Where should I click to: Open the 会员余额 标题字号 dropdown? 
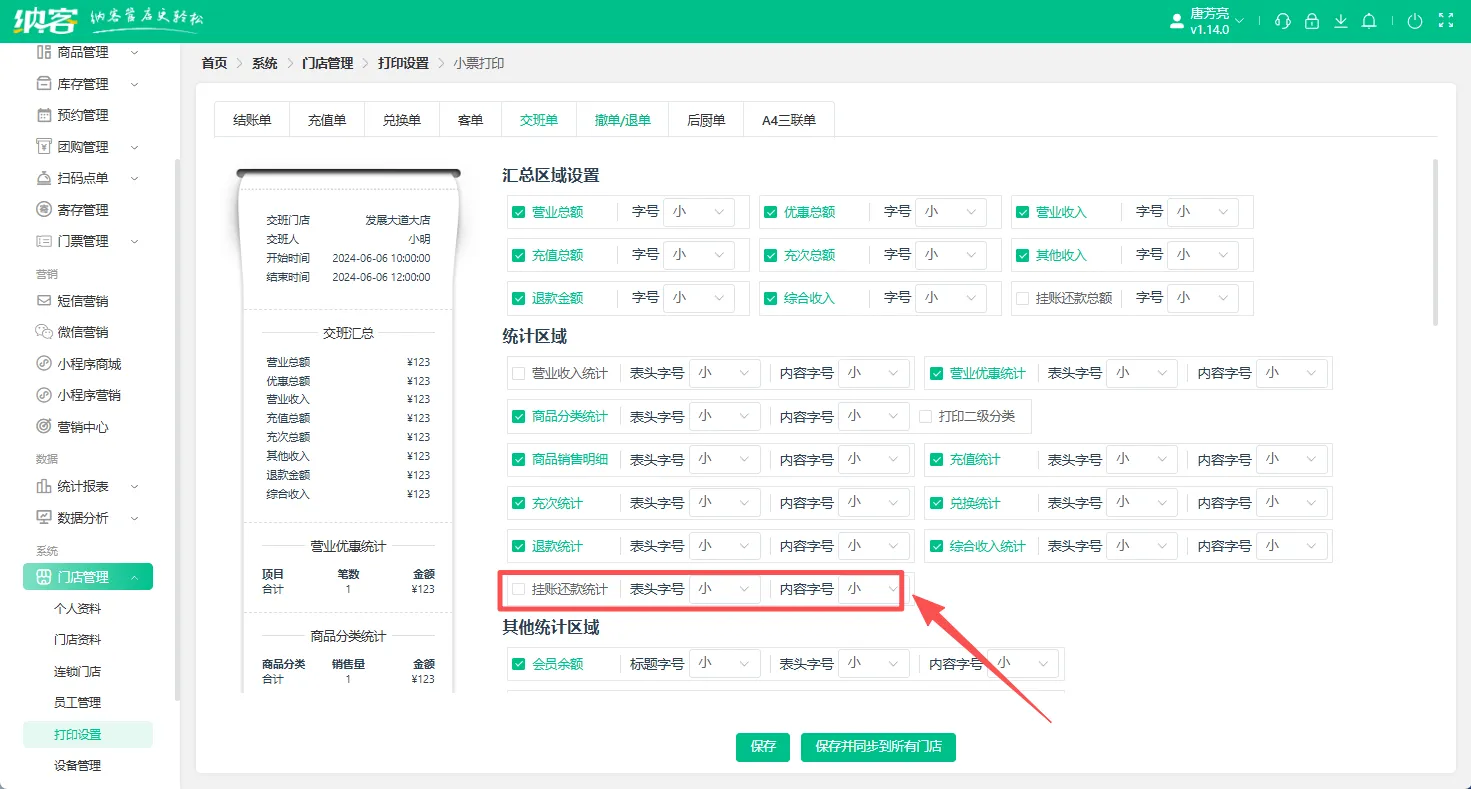click(x=724, y=663)
